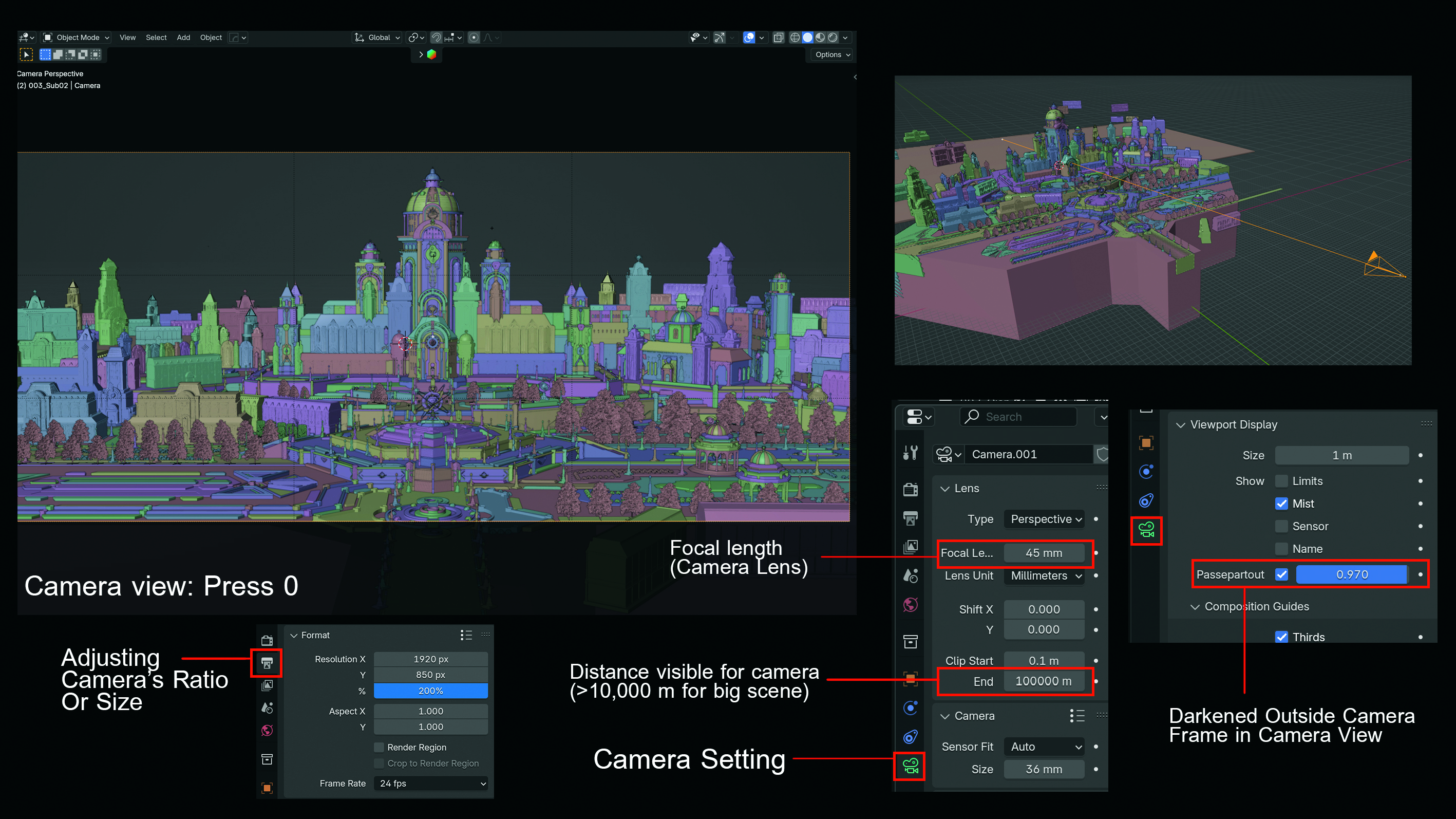Screen dimensions: 1456x819
Task: Toggle viewport overlays button
Action: tap(749, 38)
